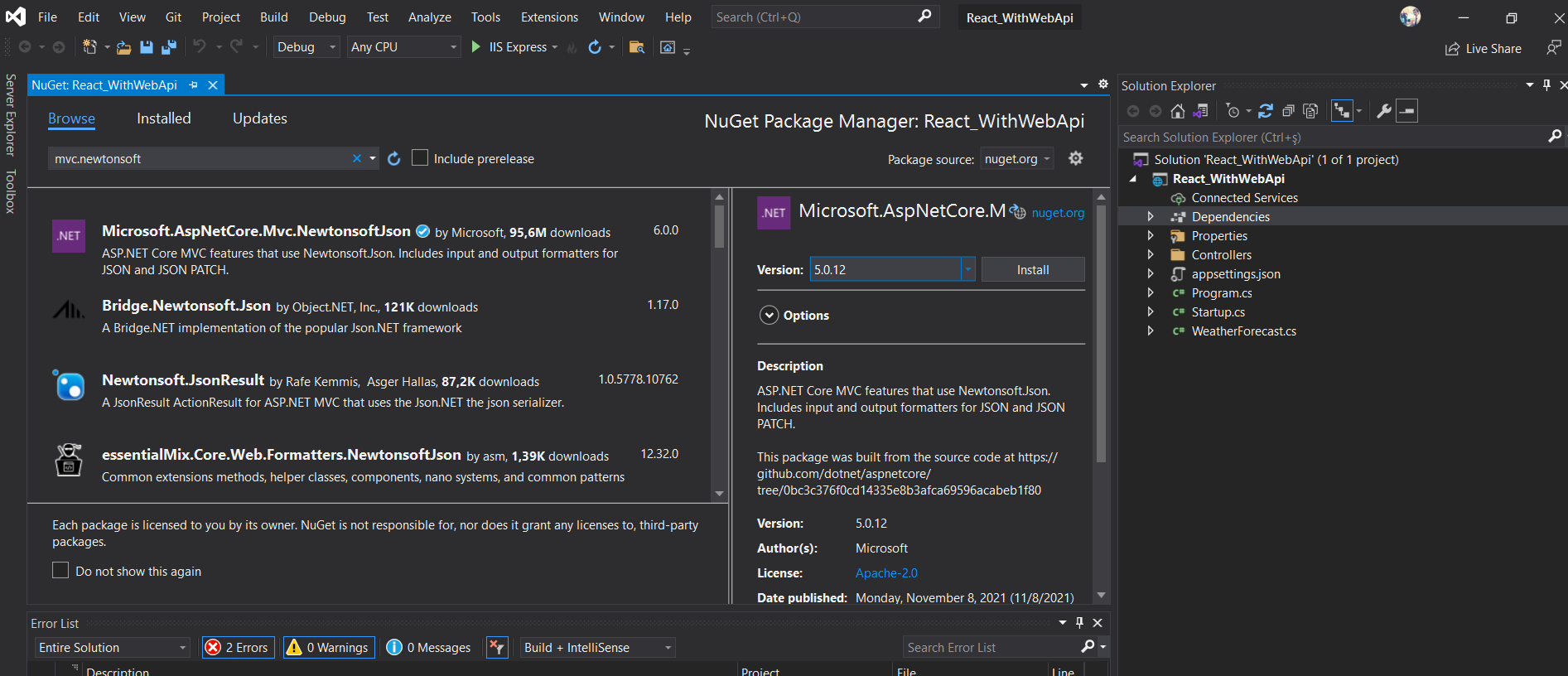Image resolution: width=1568 pixels, height=676 pixels.
Task: Click Solution Explorer Home icon
Action: click(x=1177, y=111)
